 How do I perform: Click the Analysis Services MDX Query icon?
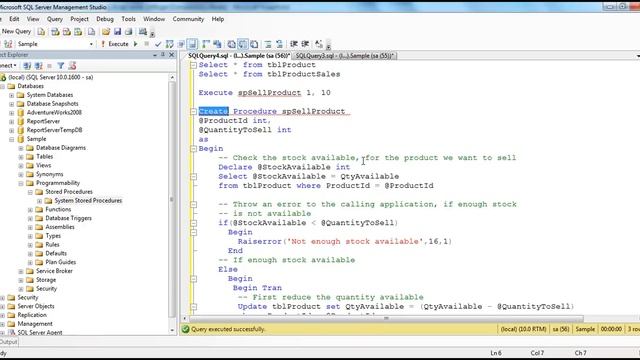pyautogui.click(x=55, y=31)
